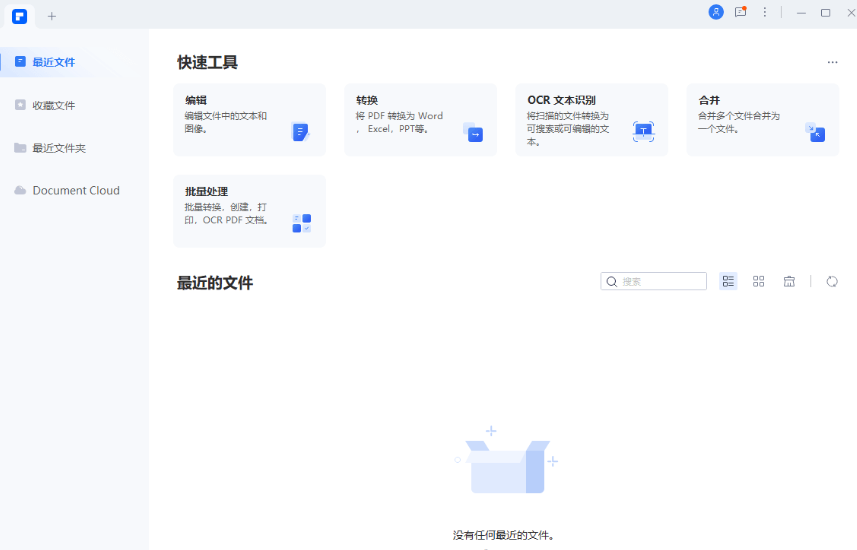This screenshot has width=857, height=550.
Task: Open the 转换 quick tool card
Action: (421, 120)
